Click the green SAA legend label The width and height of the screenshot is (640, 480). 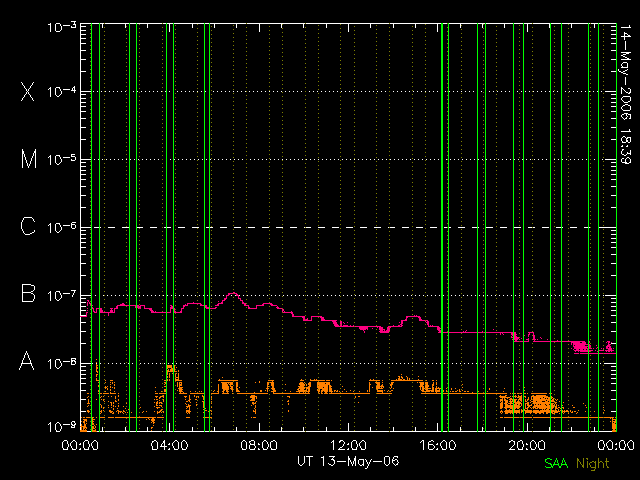click(556, 463)
